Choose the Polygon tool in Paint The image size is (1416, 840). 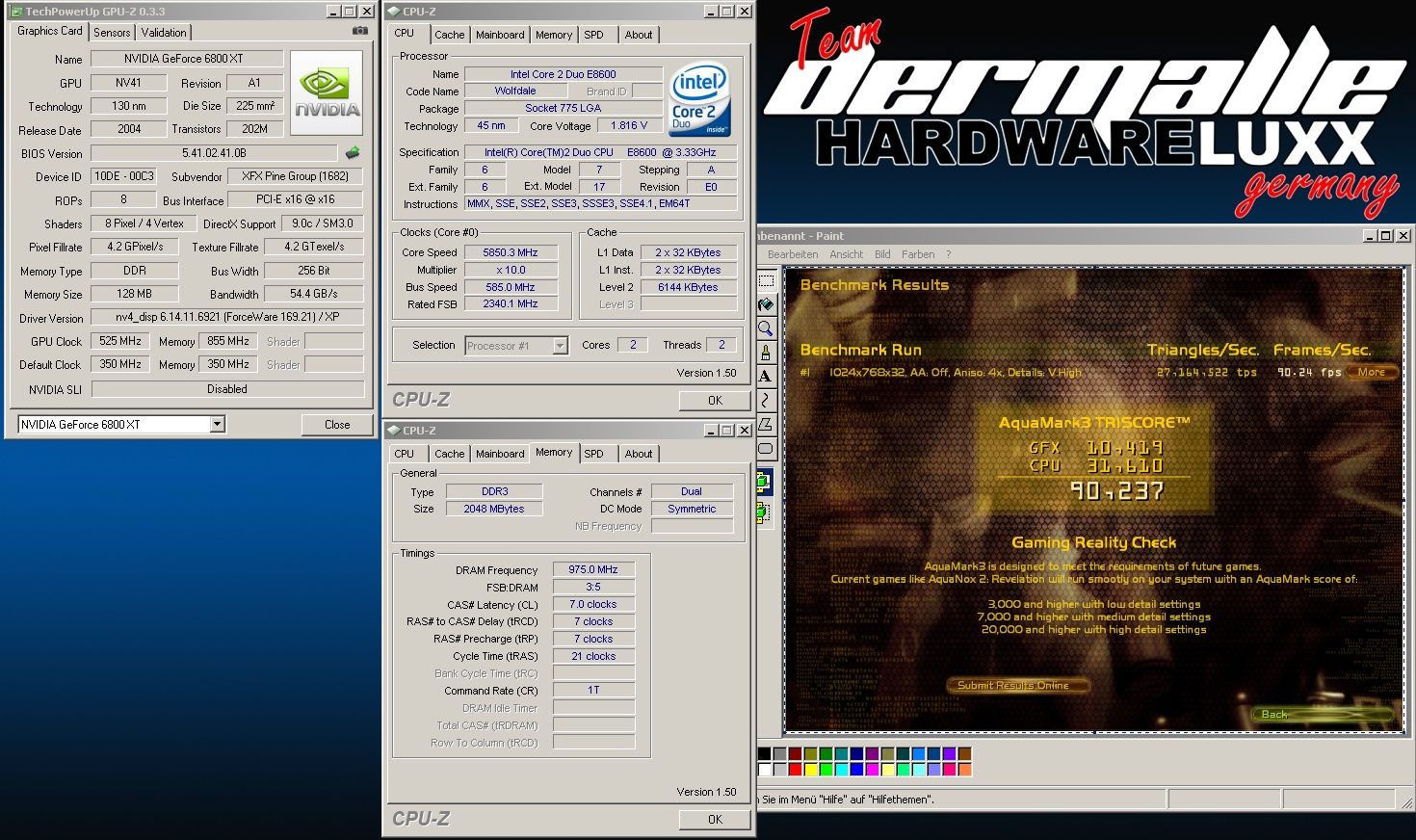[x=766, y=424]
